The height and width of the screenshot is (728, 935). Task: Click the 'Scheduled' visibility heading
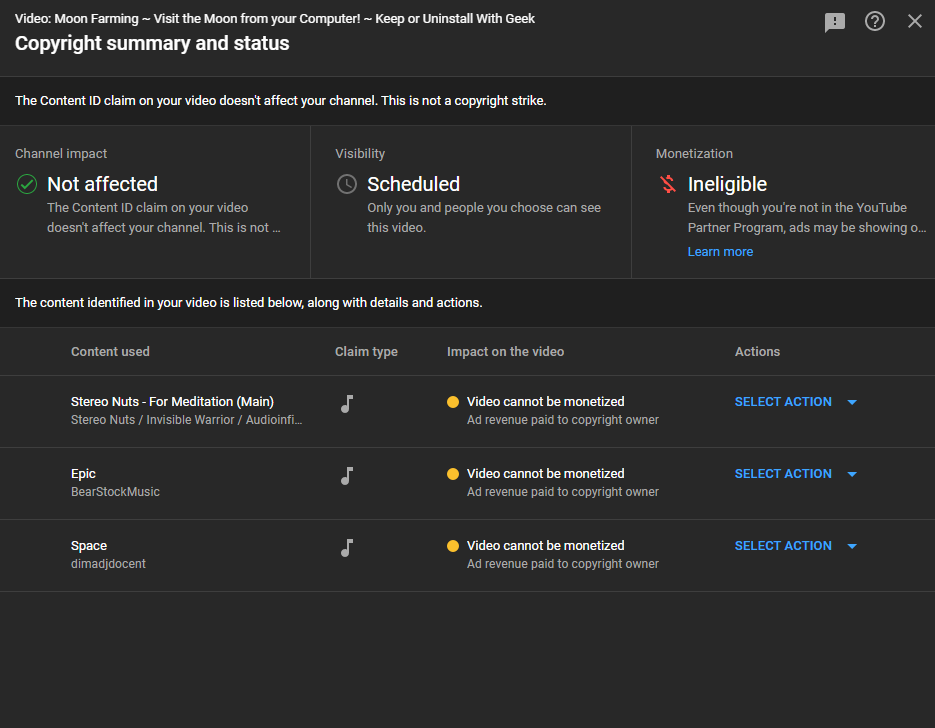pyautogui.click(x=413, y=184)
